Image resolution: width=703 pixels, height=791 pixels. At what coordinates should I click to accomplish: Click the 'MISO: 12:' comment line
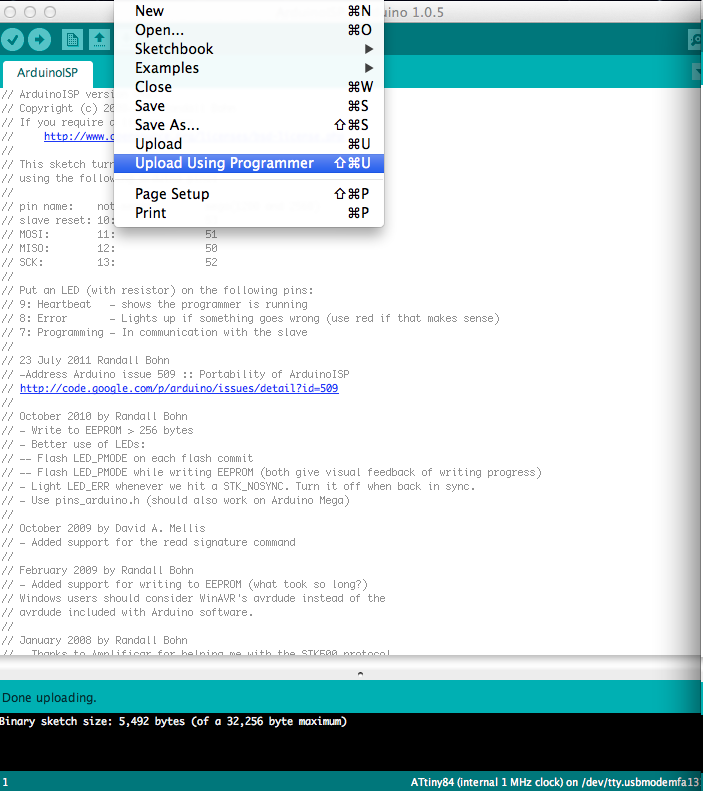click(109, 248)
